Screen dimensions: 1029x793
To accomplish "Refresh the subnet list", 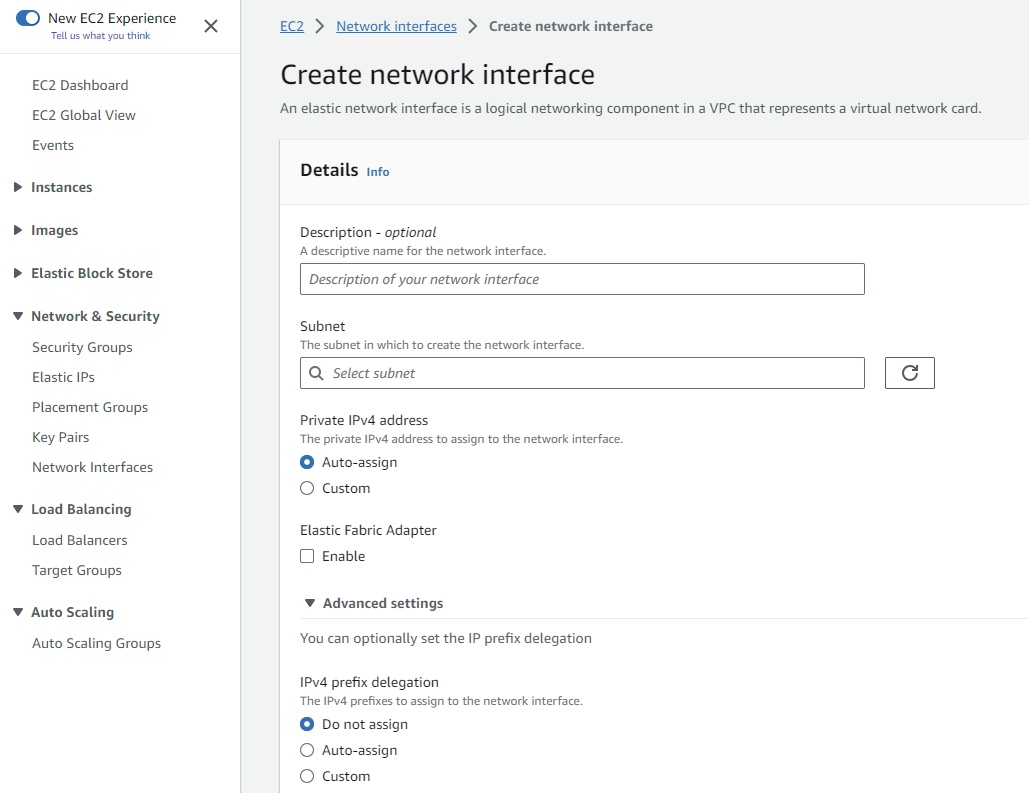I will click(910, 373).
